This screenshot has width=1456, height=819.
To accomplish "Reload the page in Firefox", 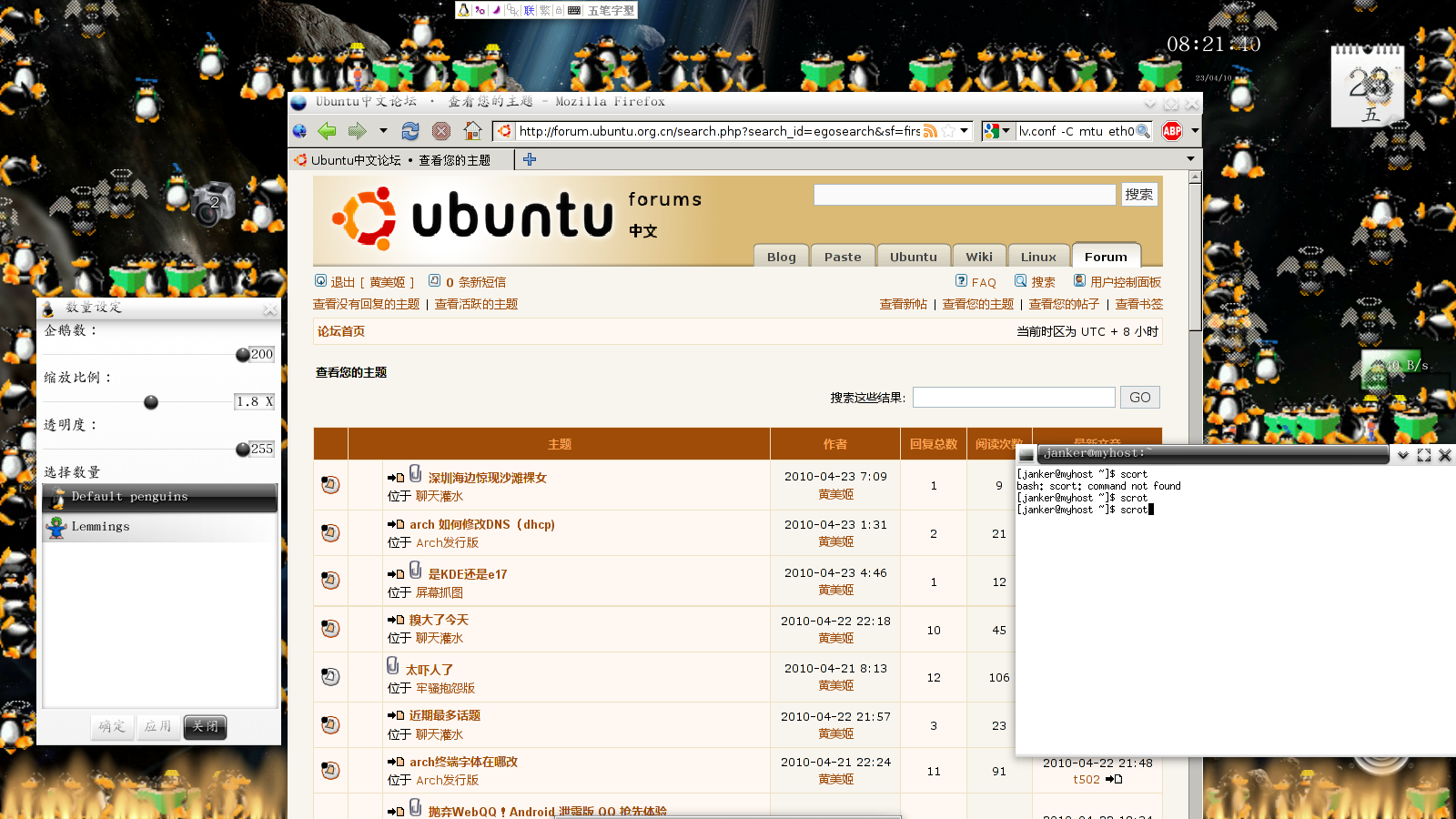I will coord(410,131).
